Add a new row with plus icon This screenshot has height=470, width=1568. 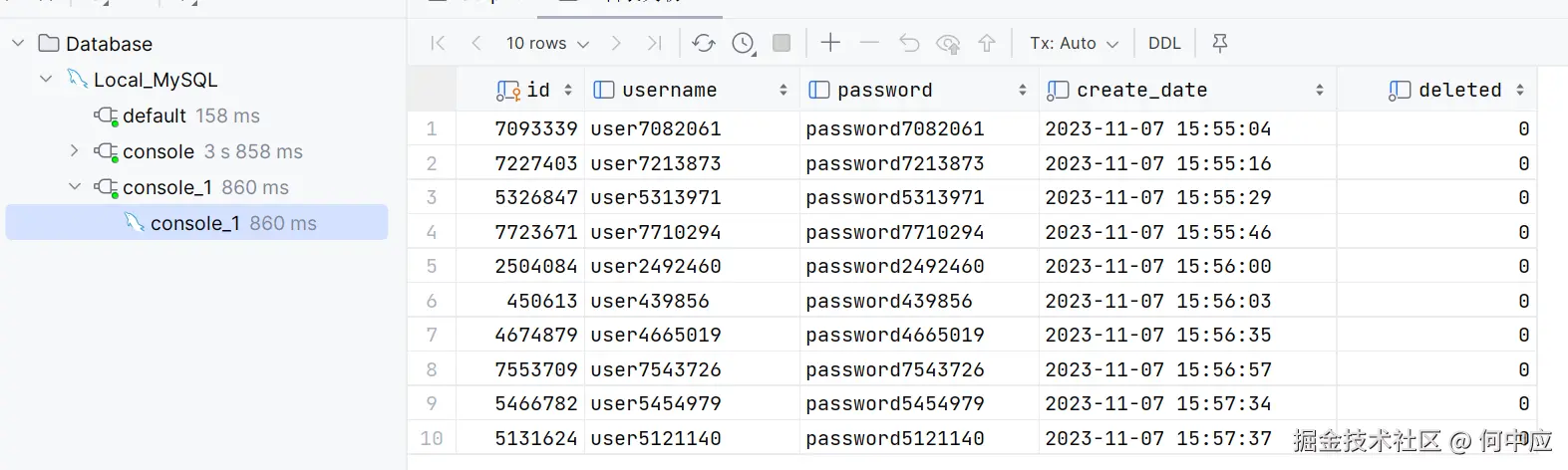tap(830, 42)
